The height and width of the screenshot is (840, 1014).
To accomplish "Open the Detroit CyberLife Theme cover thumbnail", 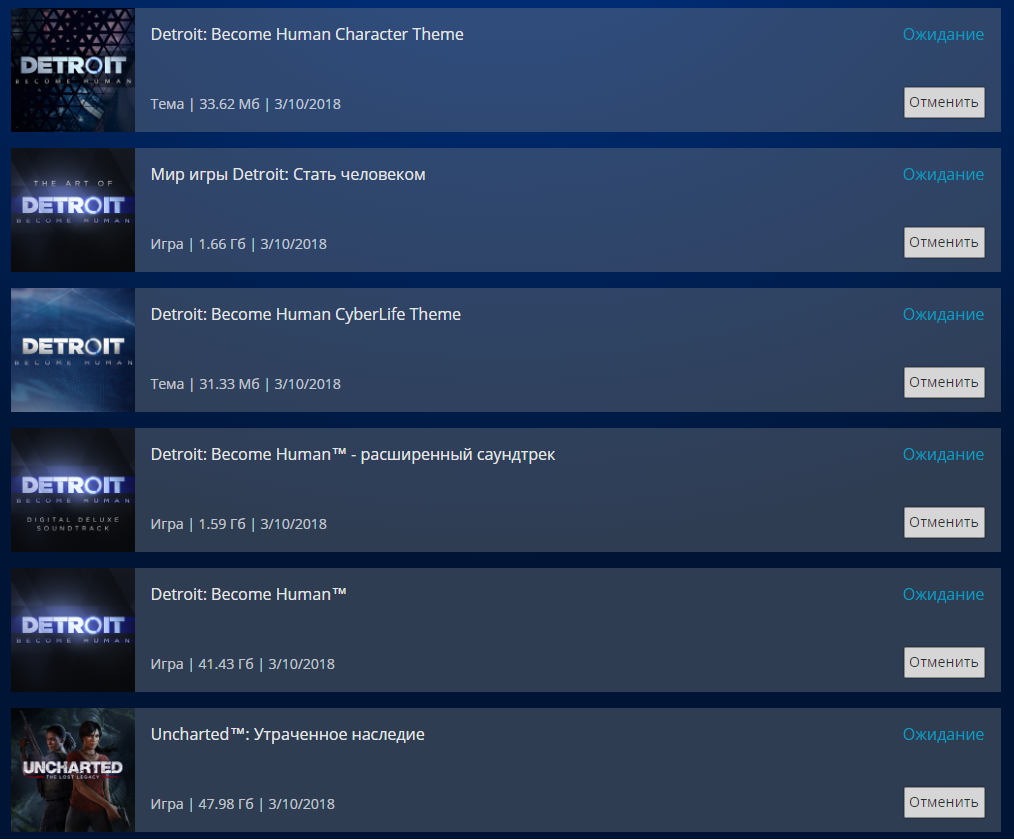I will click(73, 350).
